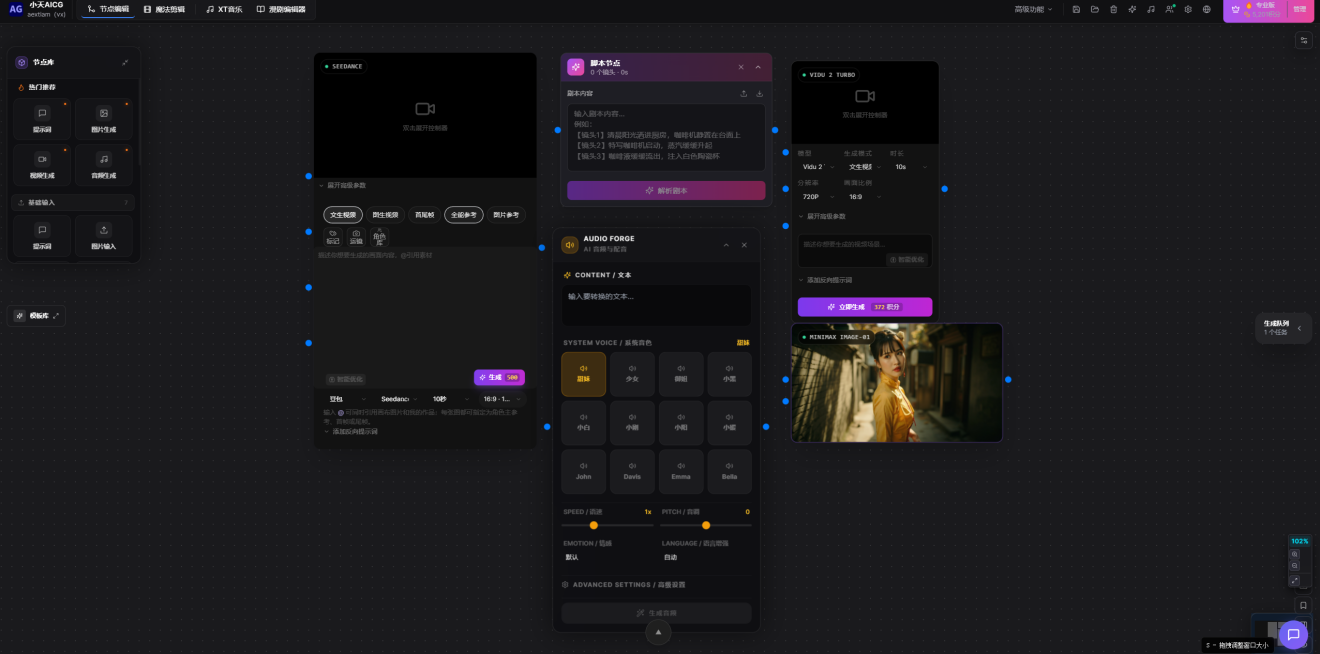Close the Audio Forge panel
This screenshot has height=654, width=1320.
point(744,244)
